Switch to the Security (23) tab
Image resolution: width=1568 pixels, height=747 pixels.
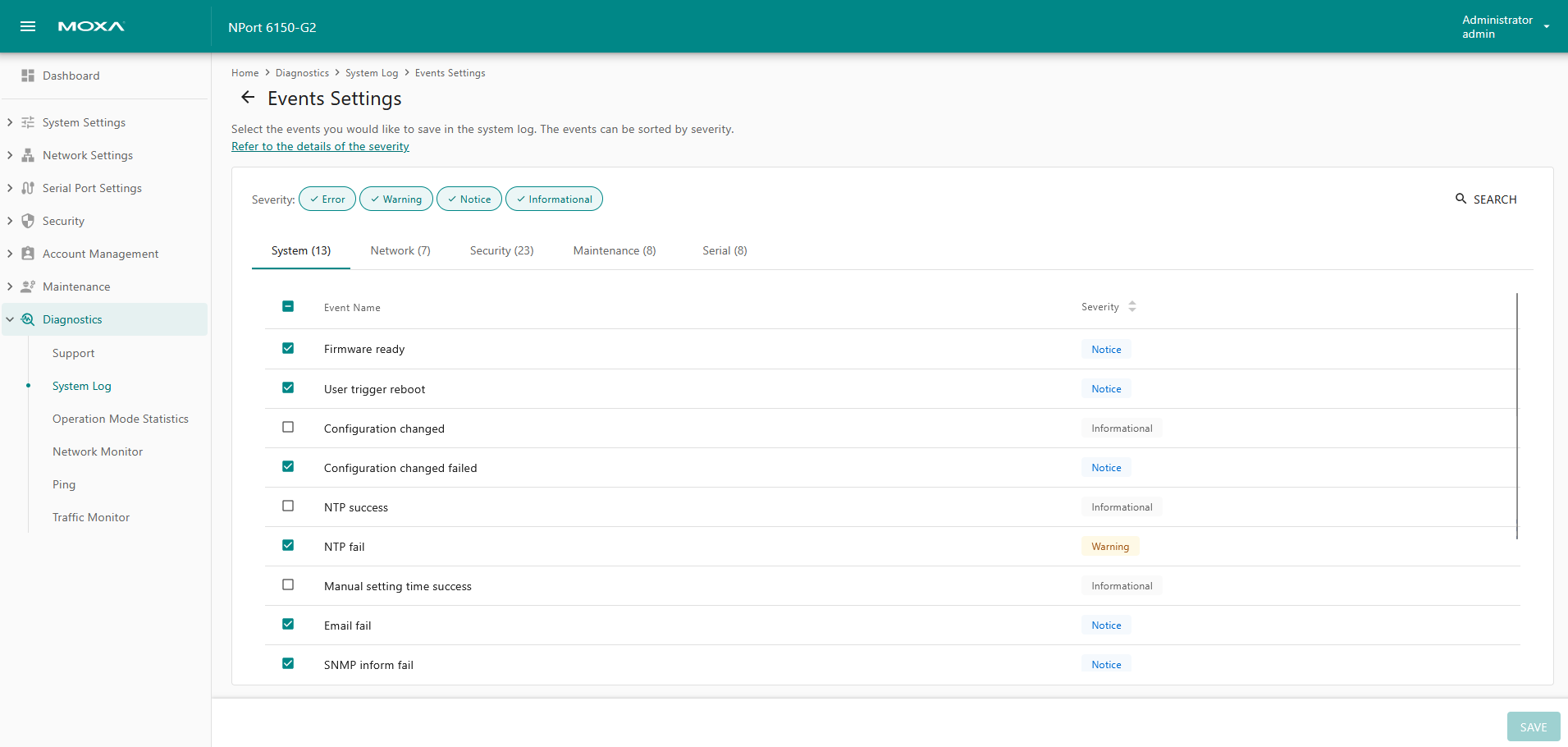coord(501,250)
